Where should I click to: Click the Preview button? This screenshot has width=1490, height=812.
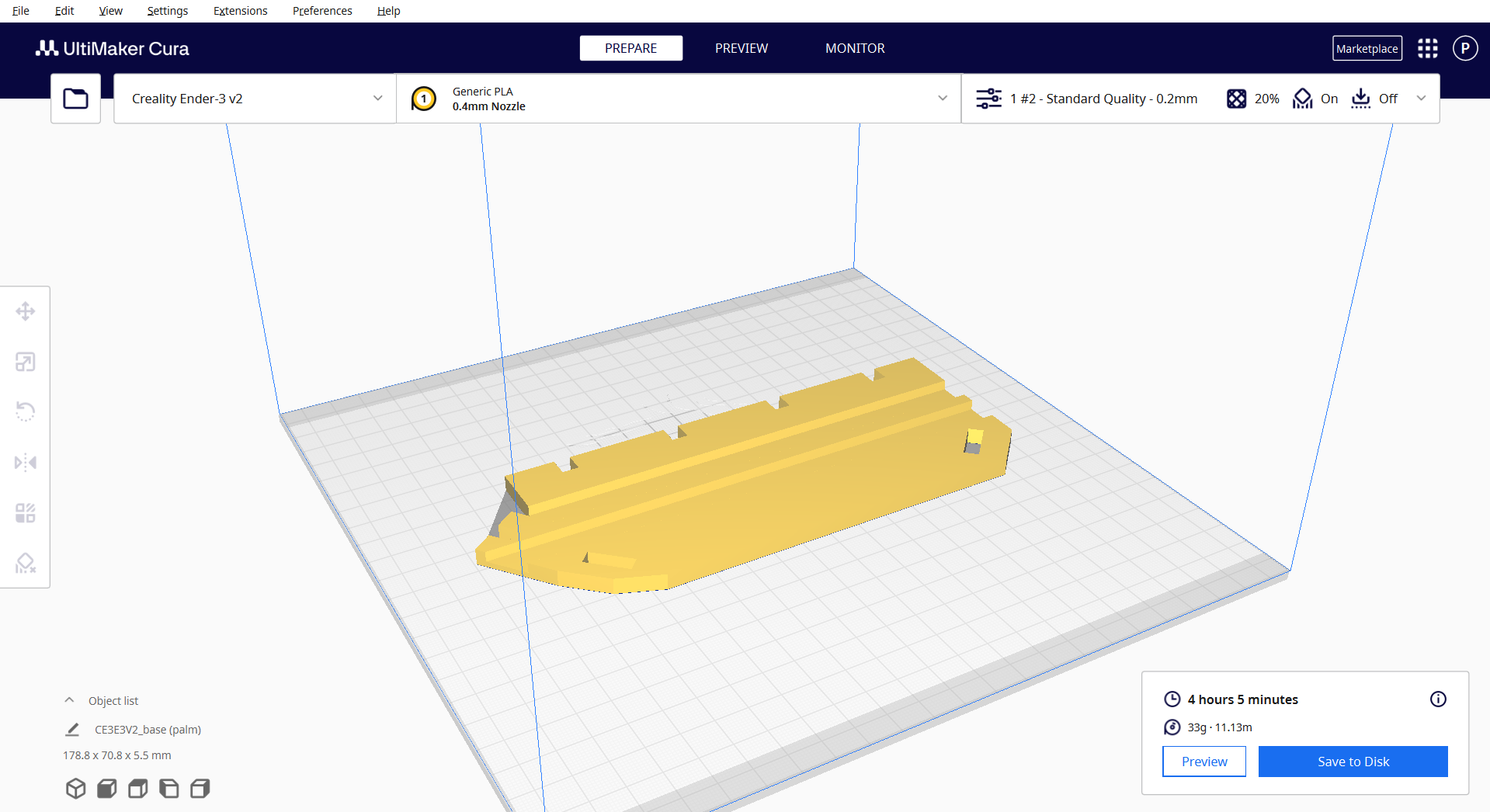(1204, 762)
